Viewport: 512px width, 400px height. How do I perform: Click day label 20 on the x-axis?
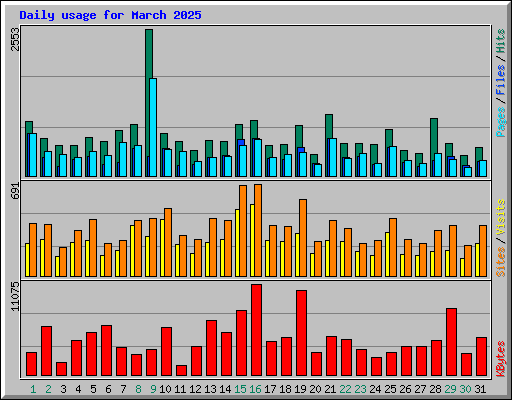(315, 389)
